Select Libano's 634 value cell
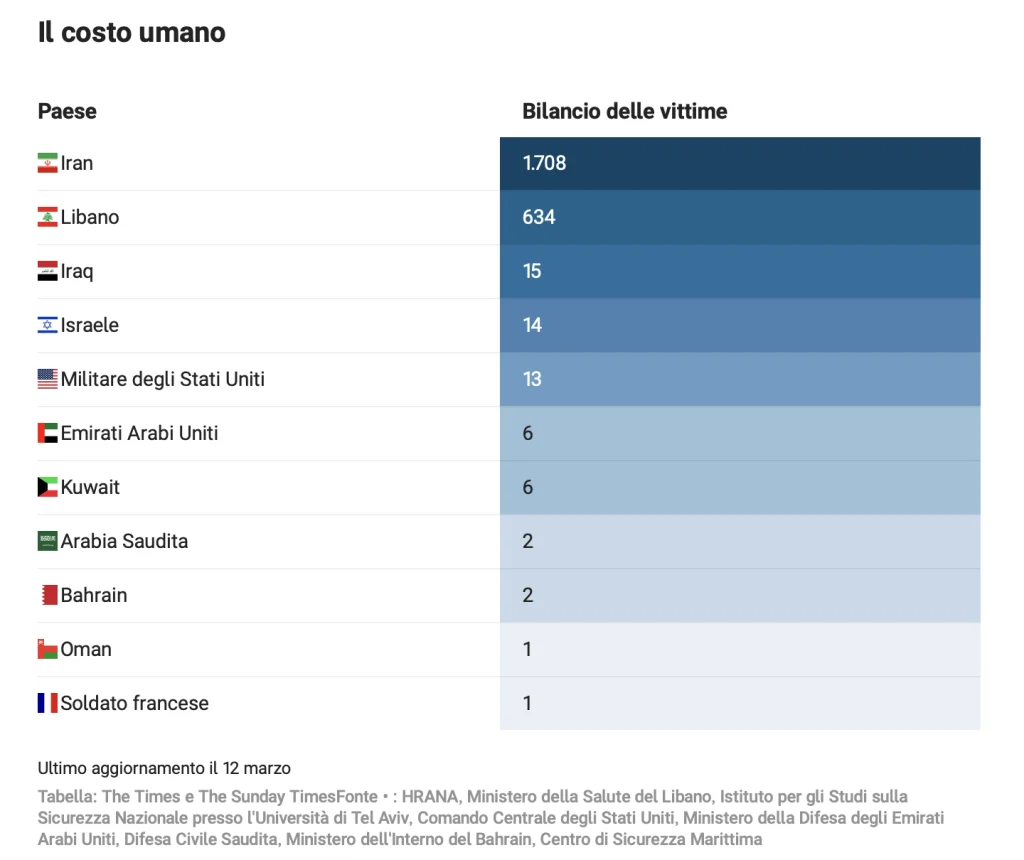The height and width of the screenshot is (860, 1024). point(739,217)
